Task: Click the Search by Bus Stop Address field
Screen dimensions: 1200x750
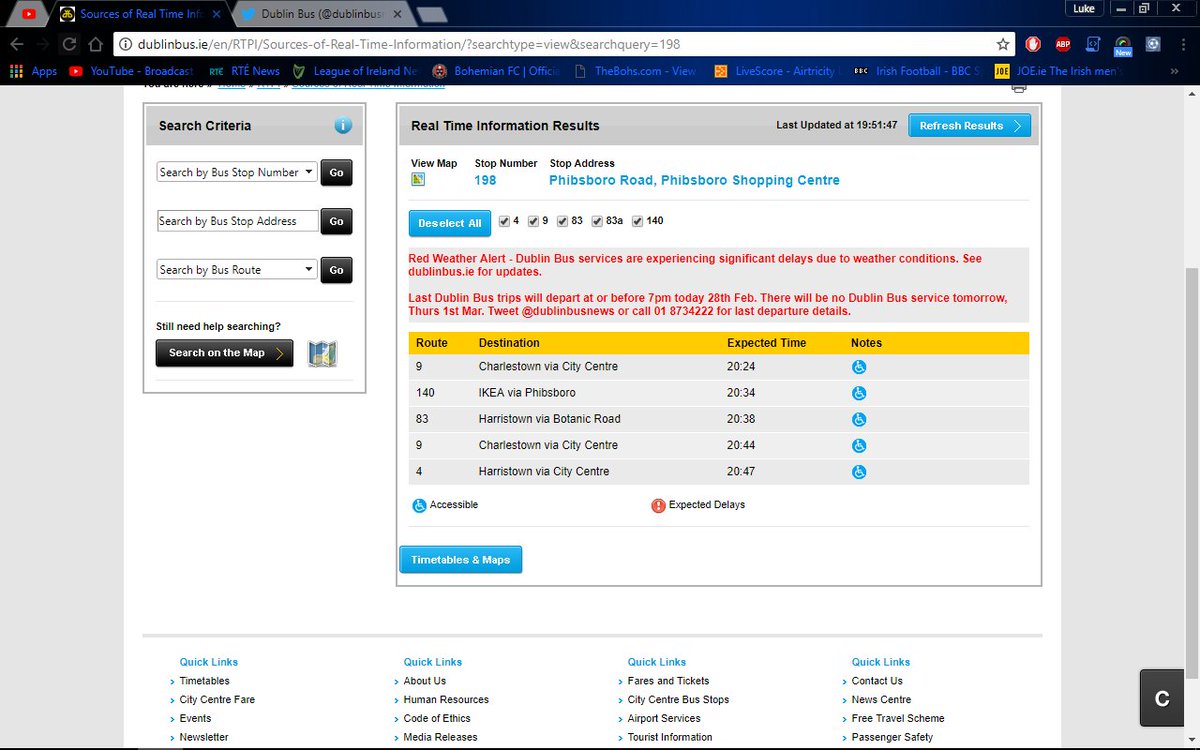Action: pyautogui.click(x=238, y=221)
